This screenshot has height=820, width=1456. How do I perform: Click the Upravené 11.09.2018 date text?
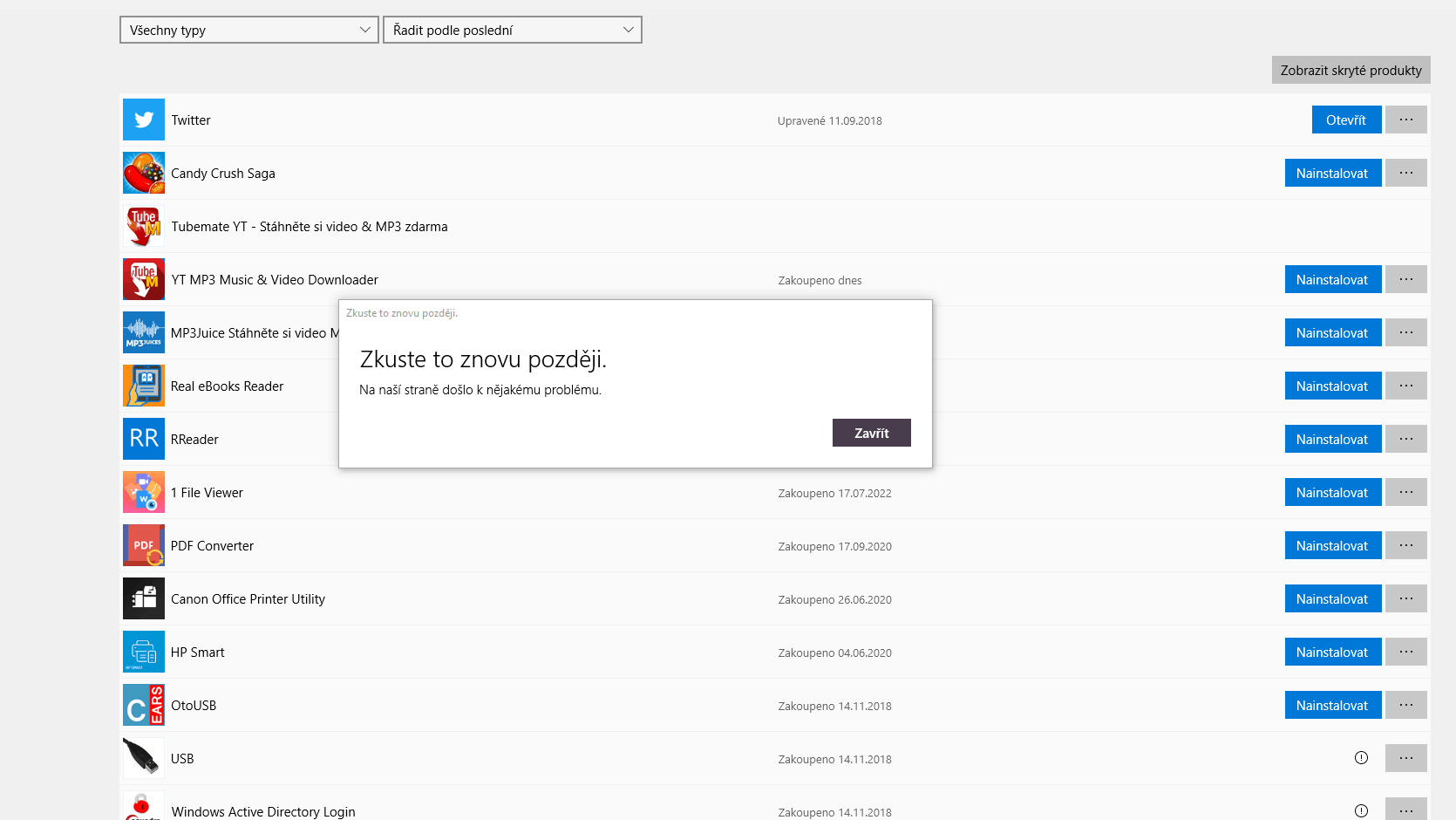click(x=830, y=121)
